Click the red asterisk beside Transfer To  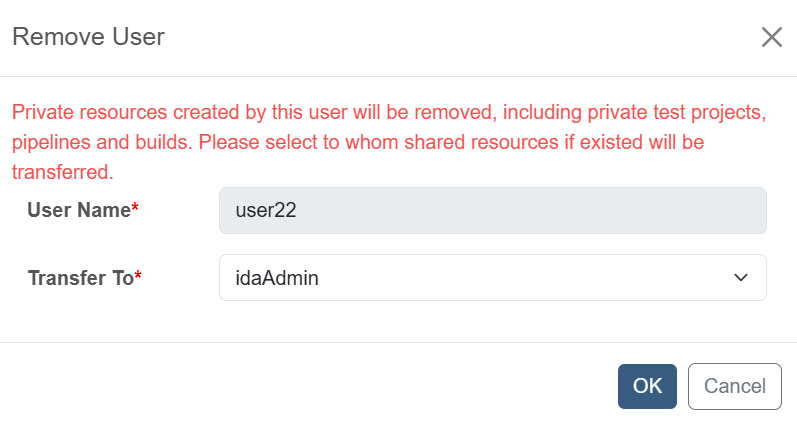(138, 278)
